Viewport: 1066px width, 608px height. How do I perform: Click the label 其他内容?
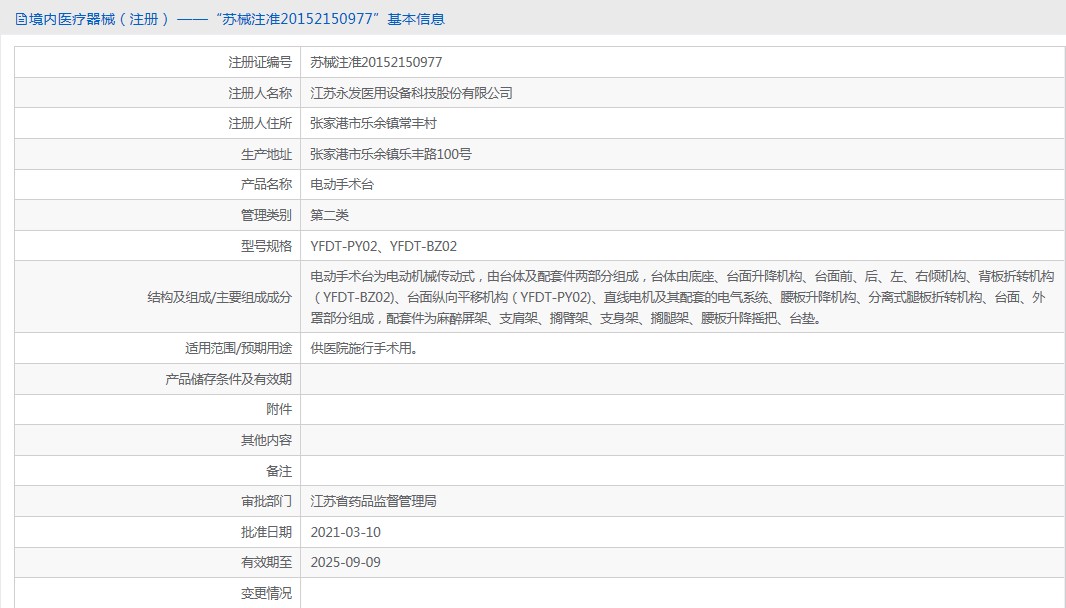click(x=266, y=440)
